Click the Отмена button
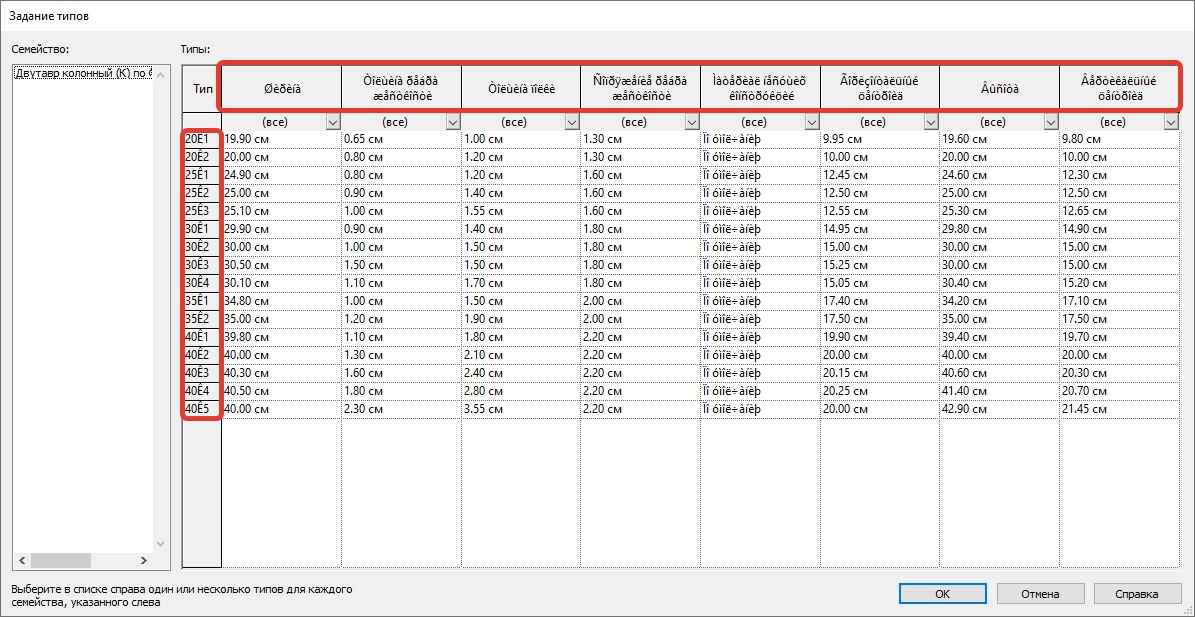 pyautogui.click(x=1040, y=593)
